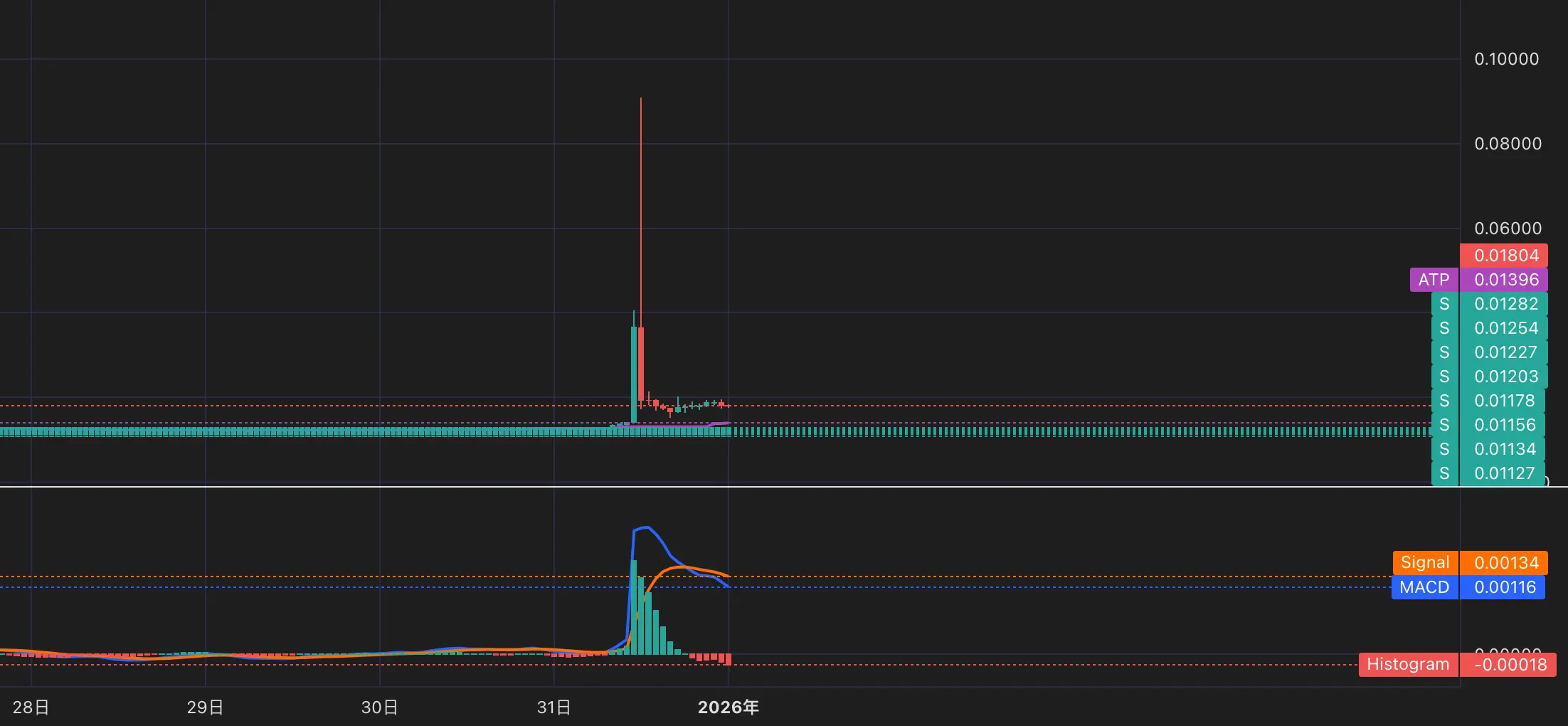The image size is (1568, 726).
Task: Click the 28日 date label on time axis
Action: [x=31, y=707]
